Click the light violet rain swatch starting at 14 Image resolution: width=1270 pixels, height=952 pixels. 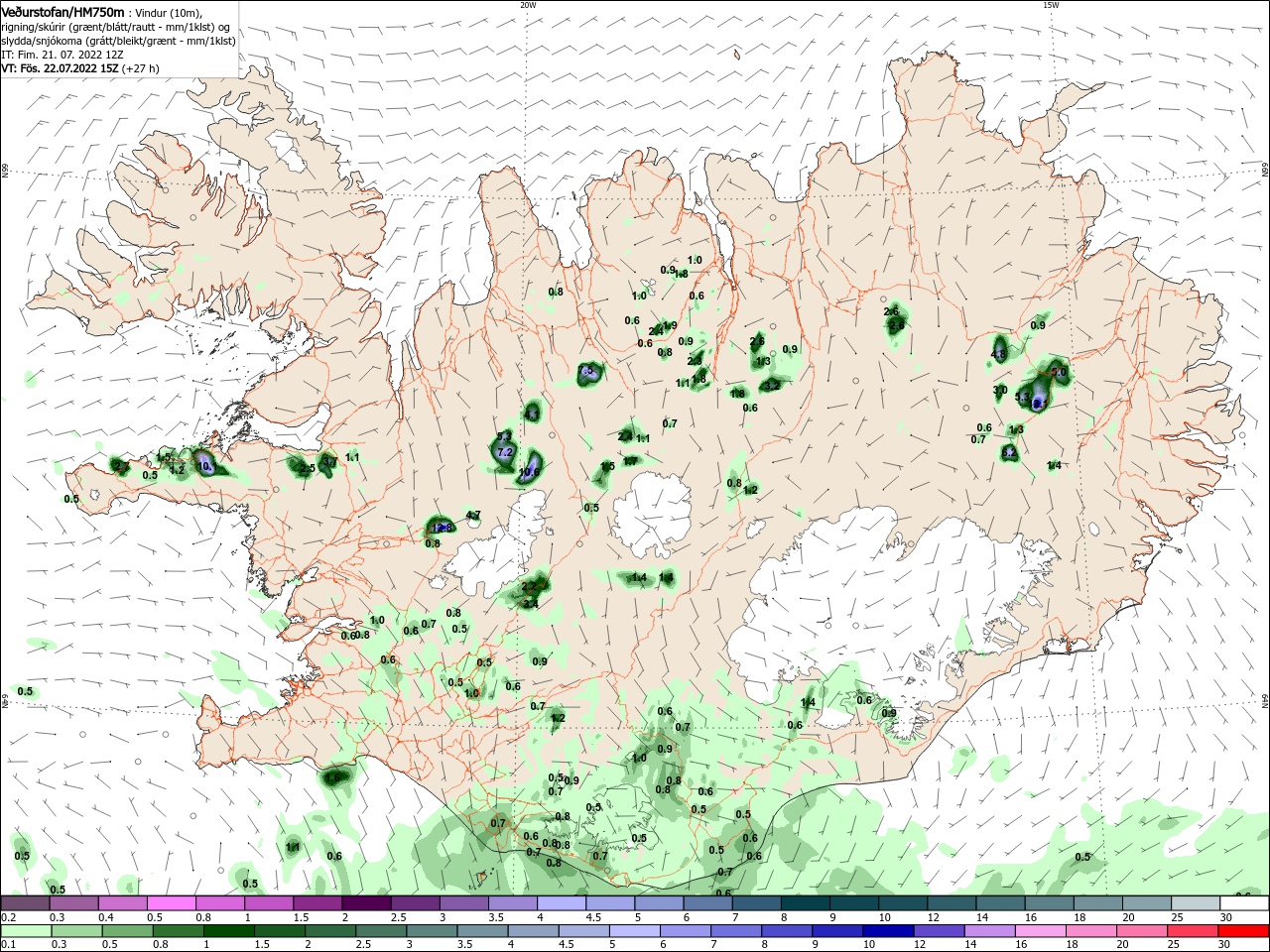992,931
